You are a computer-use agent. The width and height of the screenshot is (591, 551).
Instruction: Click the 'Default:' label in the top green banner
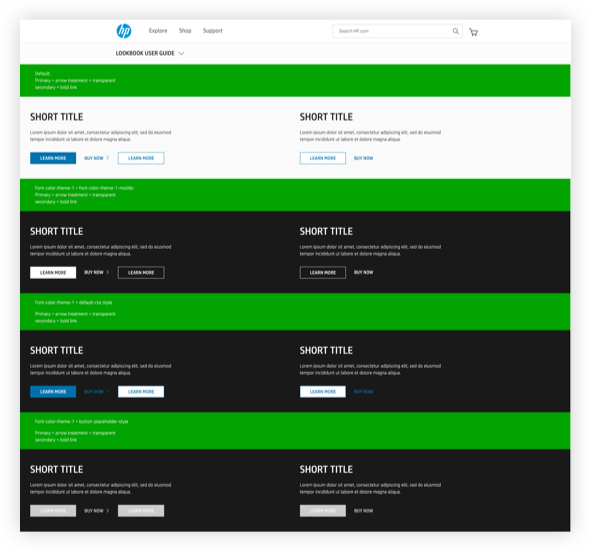click(43, 73)
